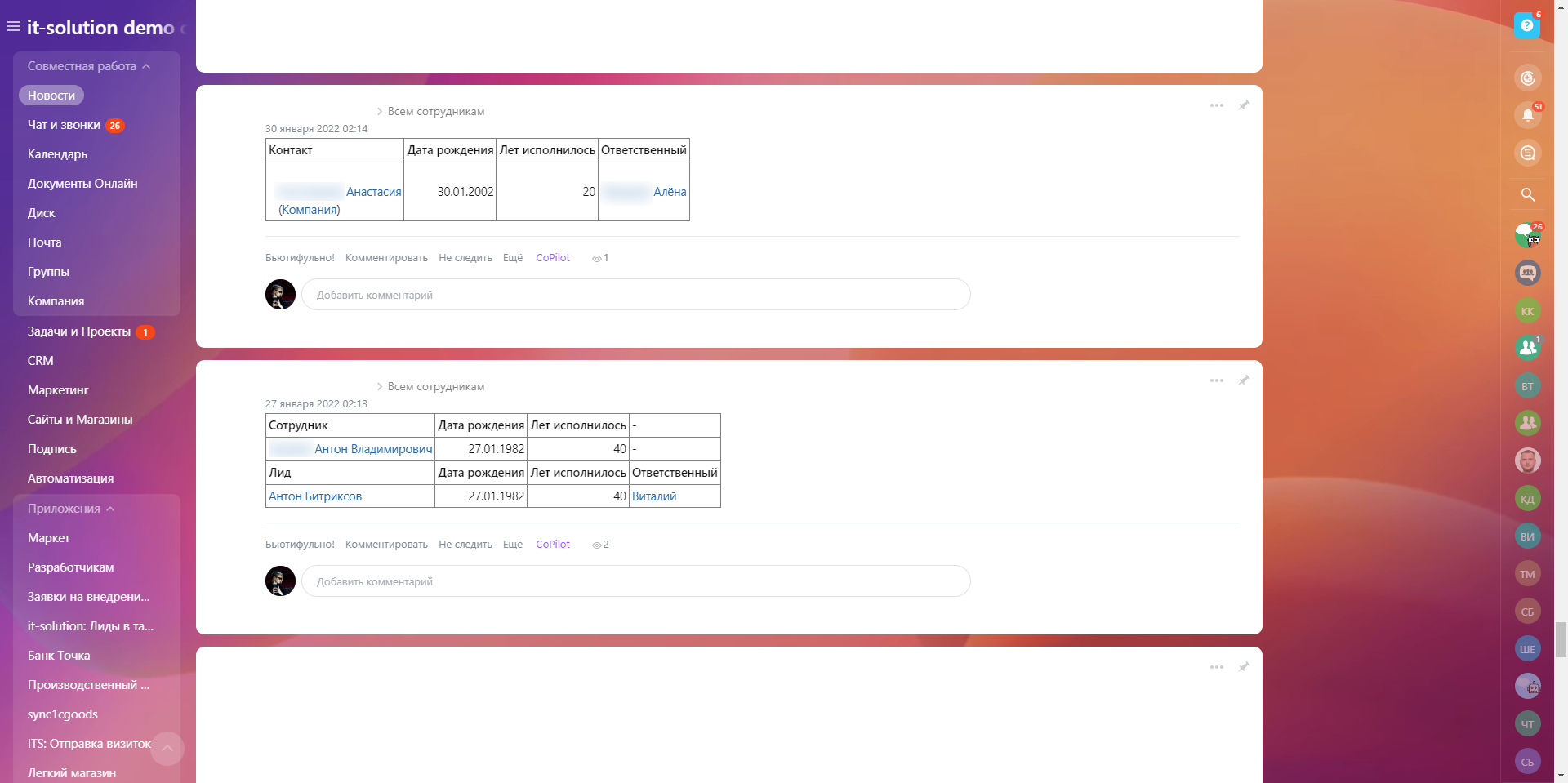Open the Банк Точка application
Screen dimensions: 1568x783
point(59,656)
